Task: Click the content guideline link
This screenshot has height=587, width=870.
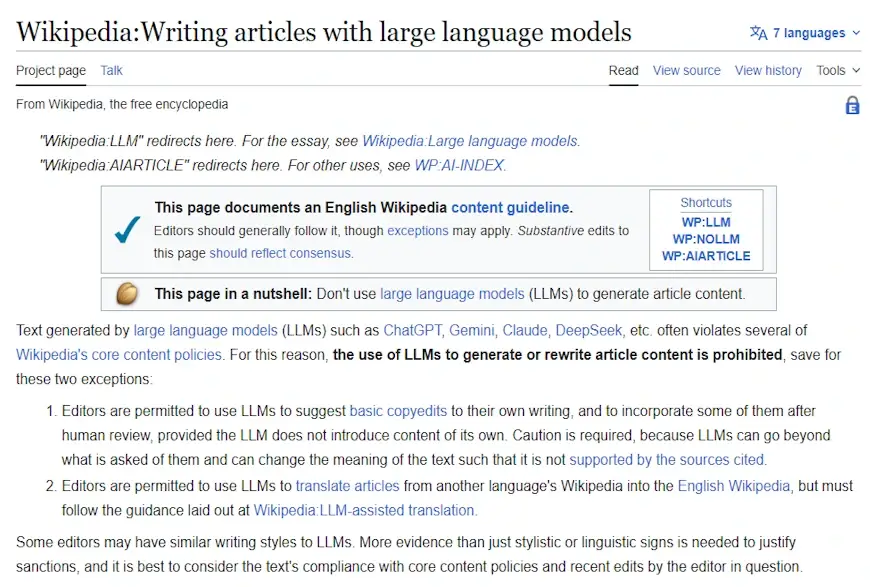Action: point(510,208)
